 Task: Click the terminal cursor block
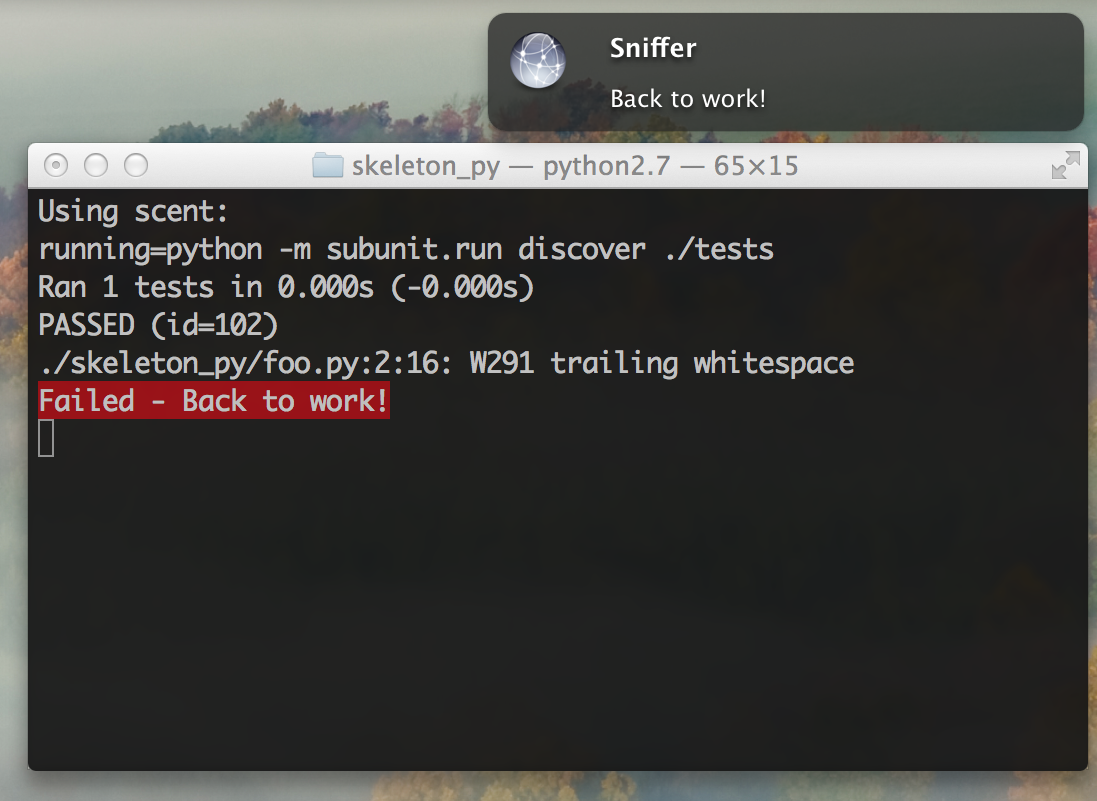point(45,437)
